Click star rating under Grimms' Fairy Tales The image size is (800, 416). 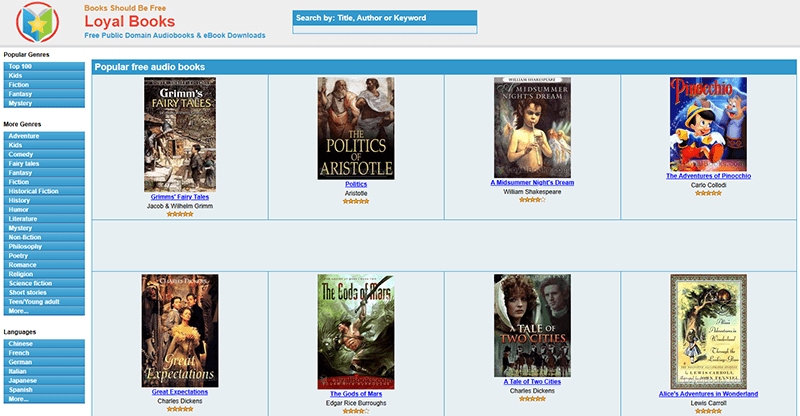tap(180, 214)
